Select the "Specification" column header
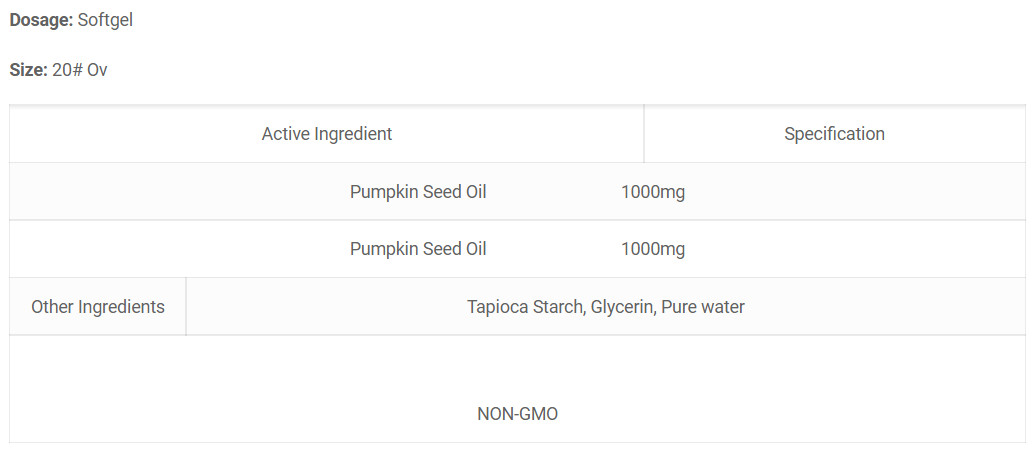Viewport: 1034px width, 459px height. click(x=834, y=133)
